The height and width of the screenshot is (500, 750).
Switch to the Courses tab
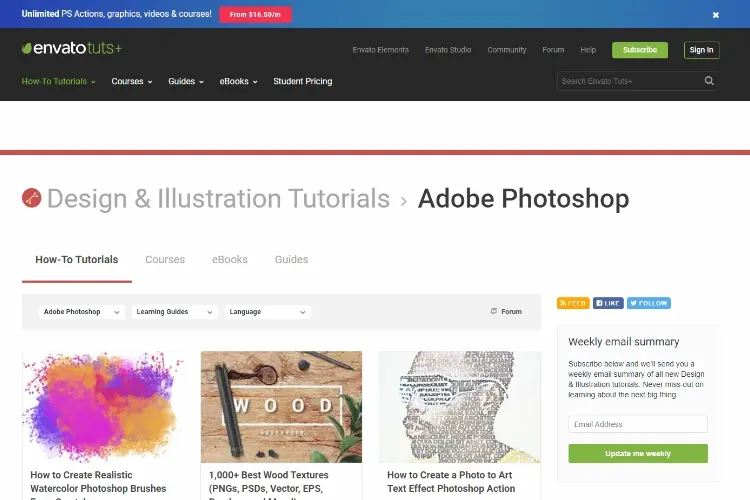165,259
